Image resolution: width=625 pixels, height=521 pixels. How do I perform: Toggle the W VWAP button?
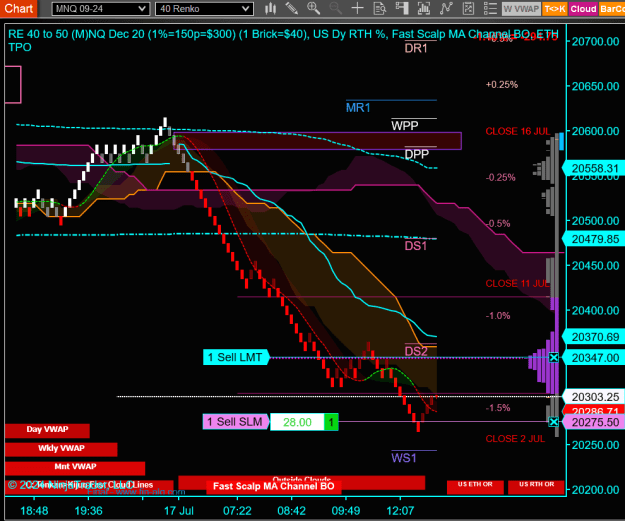[x=521, y=9]
